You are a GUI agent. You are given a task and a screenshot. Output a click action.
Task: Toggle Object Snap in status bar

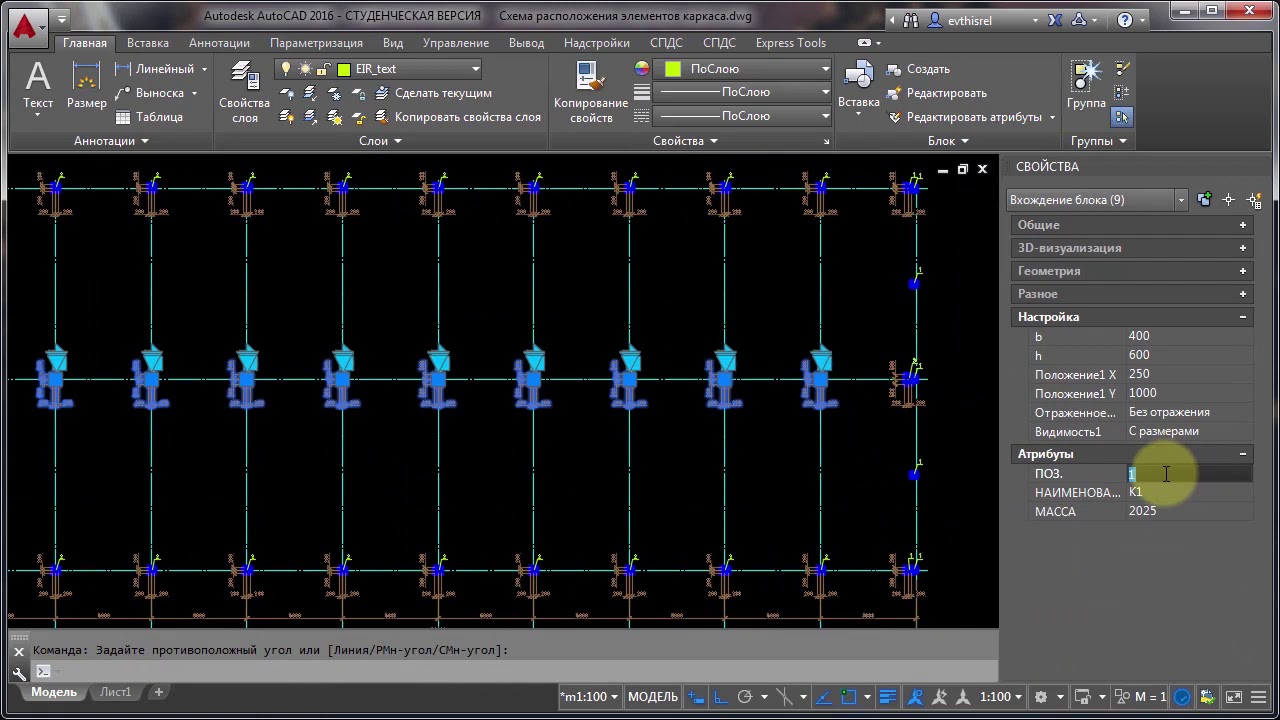tap(849, 697)
